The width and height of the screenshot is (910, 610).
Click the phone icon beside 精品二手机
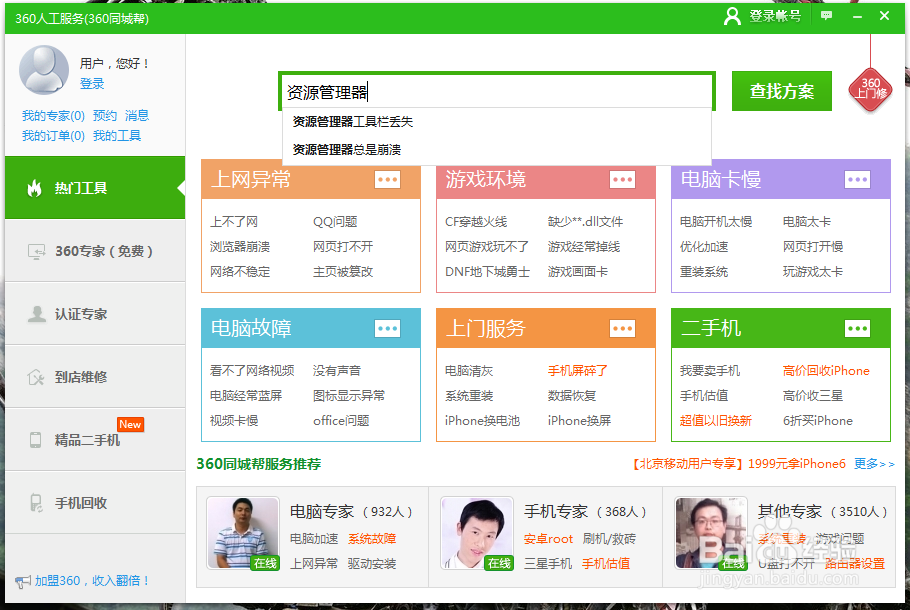(x=35, y=440)
